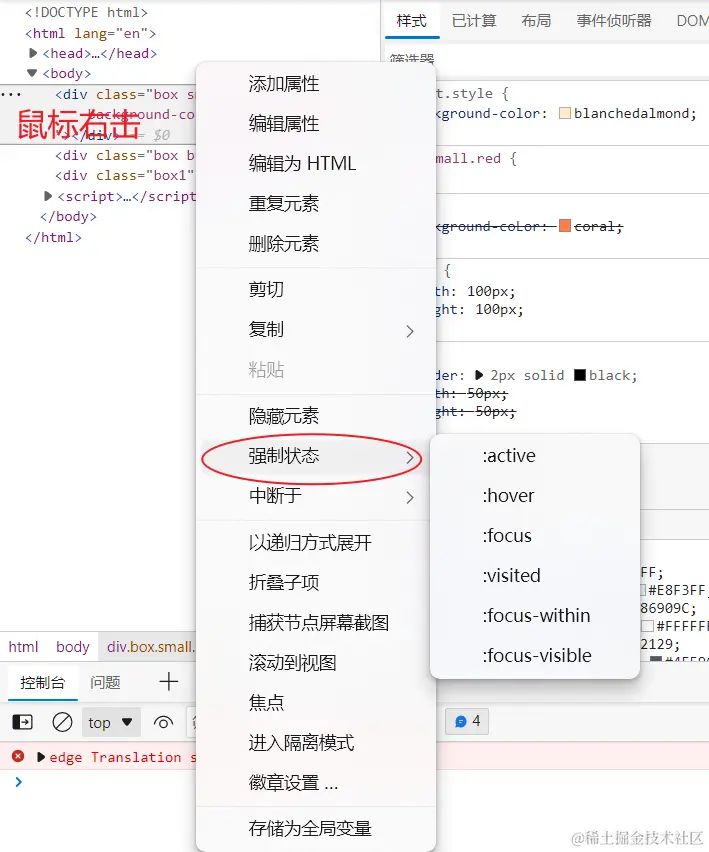Collapse the body element node
Screen dimensions: 709x852
(x=32, y=73)
